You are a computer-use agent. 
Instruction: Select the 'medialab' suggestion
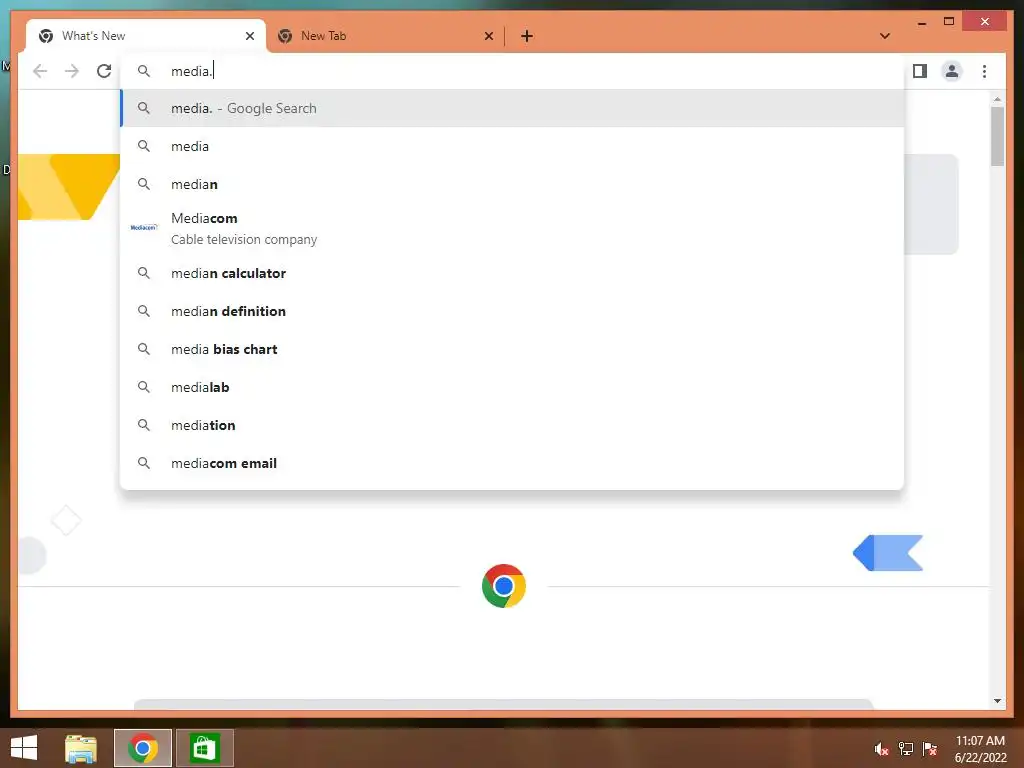point(513,387)
